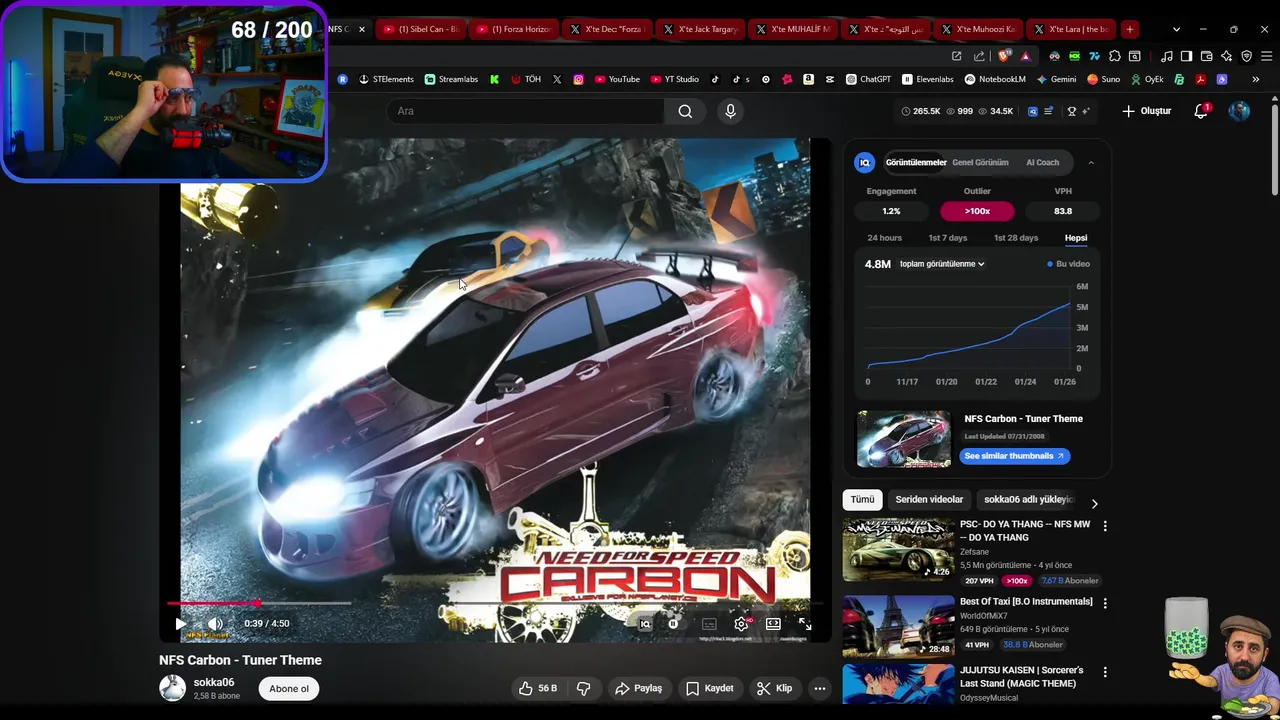Subscribe with Abone ol button
Screen dimensions: 1280x720
(x=289, y=688)
